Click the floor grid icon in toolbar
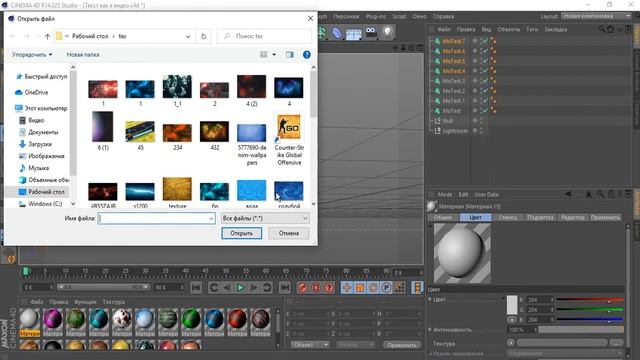Screen dimensions: 640x360 [x=353, y=33]
